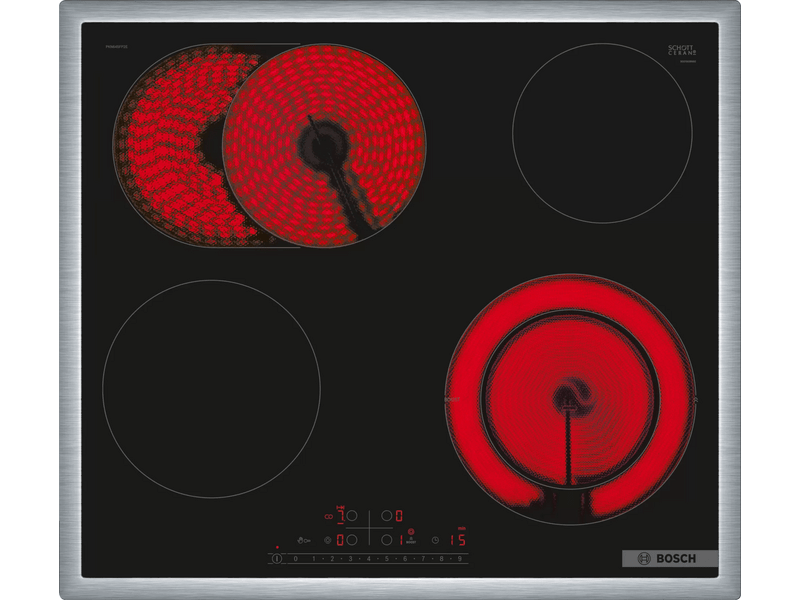Image resolution: width=800 pixels, height=600 pixels.
Task: Click the unlit front-left cooking zone
Action: pyautogui.click(x=211, y=388)
